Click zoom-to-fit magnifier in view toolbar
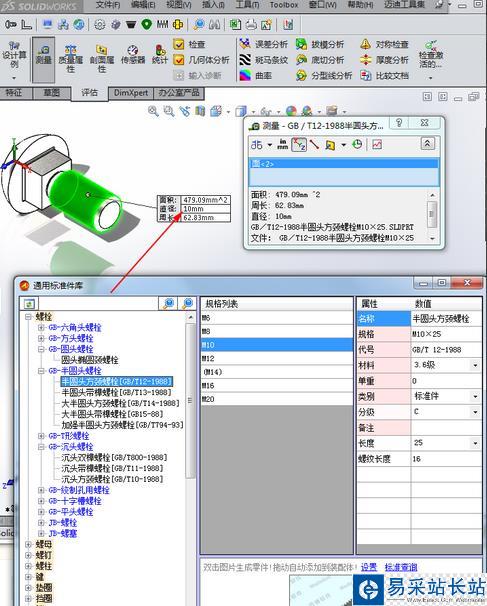The height and width of the screenshot is (606, 487). tap(153, 112)
